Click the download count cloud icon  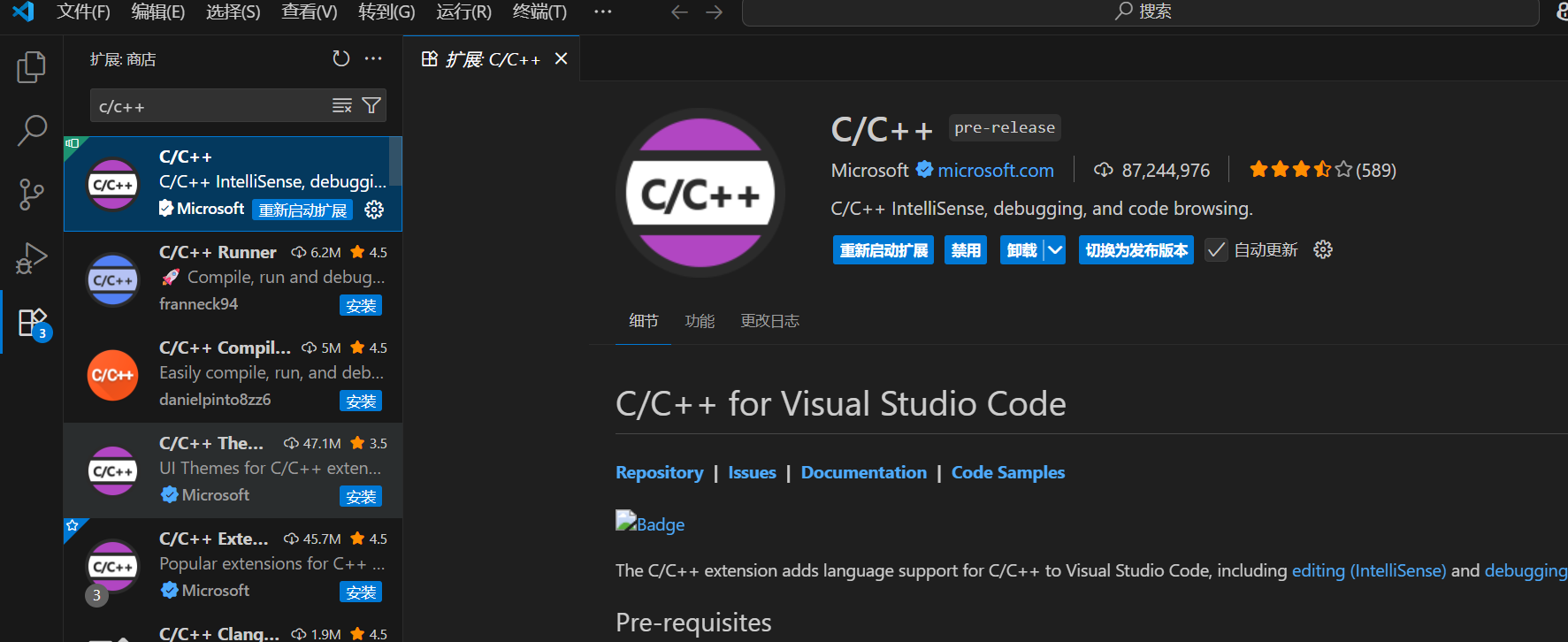(x=1104, y=170)
